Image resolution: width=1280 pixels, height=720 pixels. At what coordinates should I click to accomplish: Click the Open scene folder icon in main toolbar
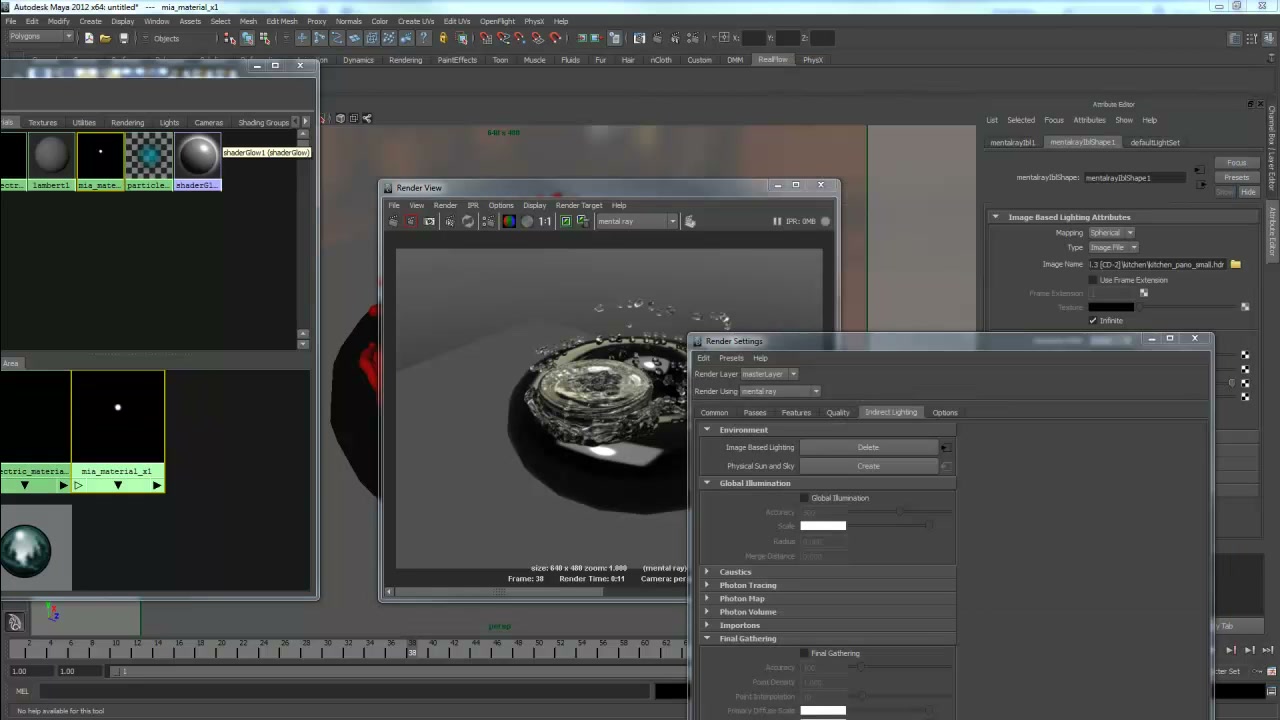(x=106, y=38)
